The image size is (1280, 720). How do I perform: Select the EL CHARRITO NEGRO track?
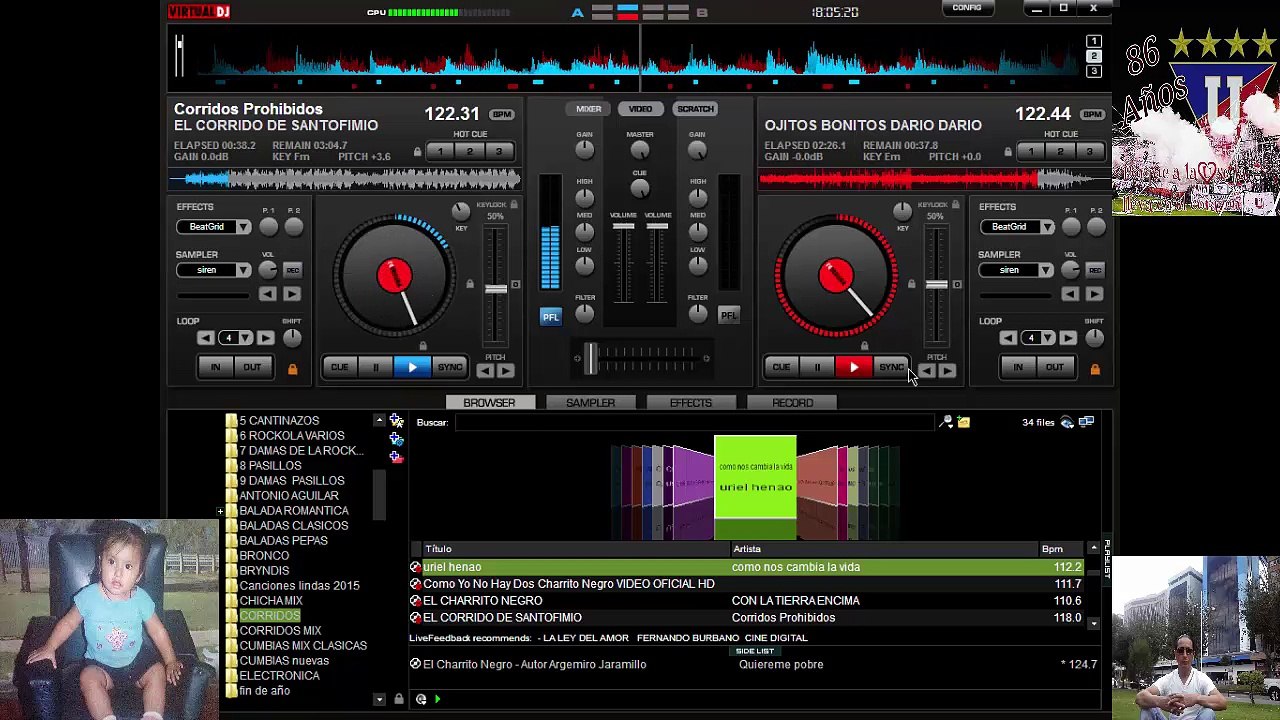click(x=746, y=601)
